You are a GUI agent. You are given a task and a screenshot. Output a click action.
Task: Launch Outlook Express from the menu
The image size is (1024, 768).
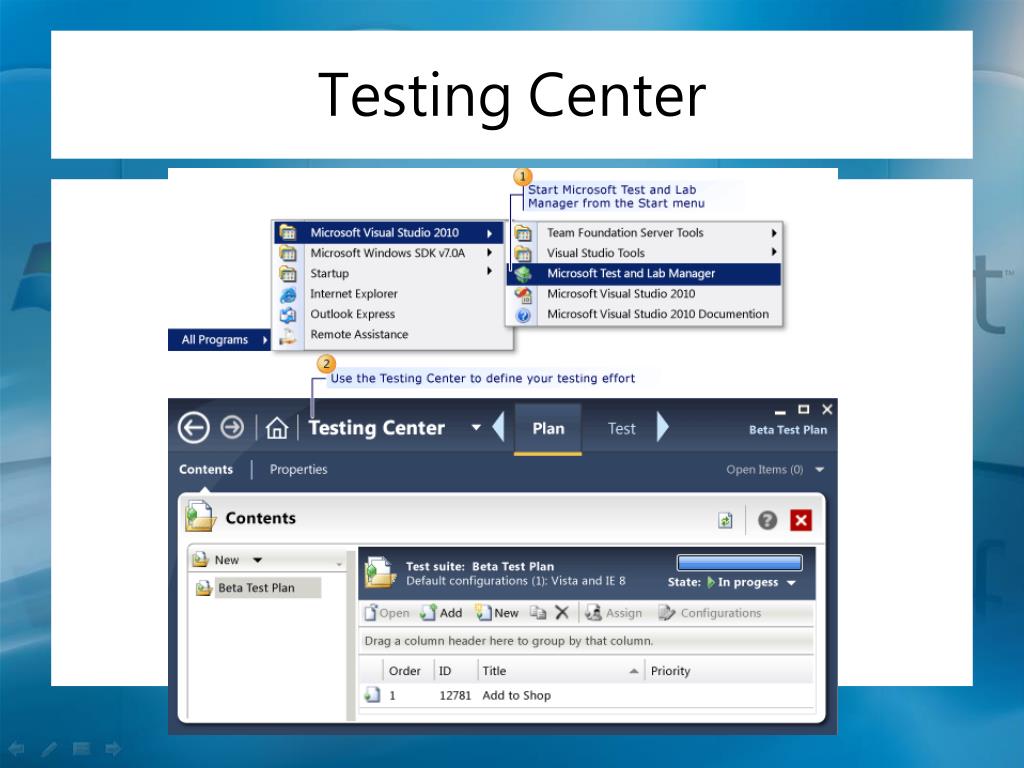coord(389,314)
